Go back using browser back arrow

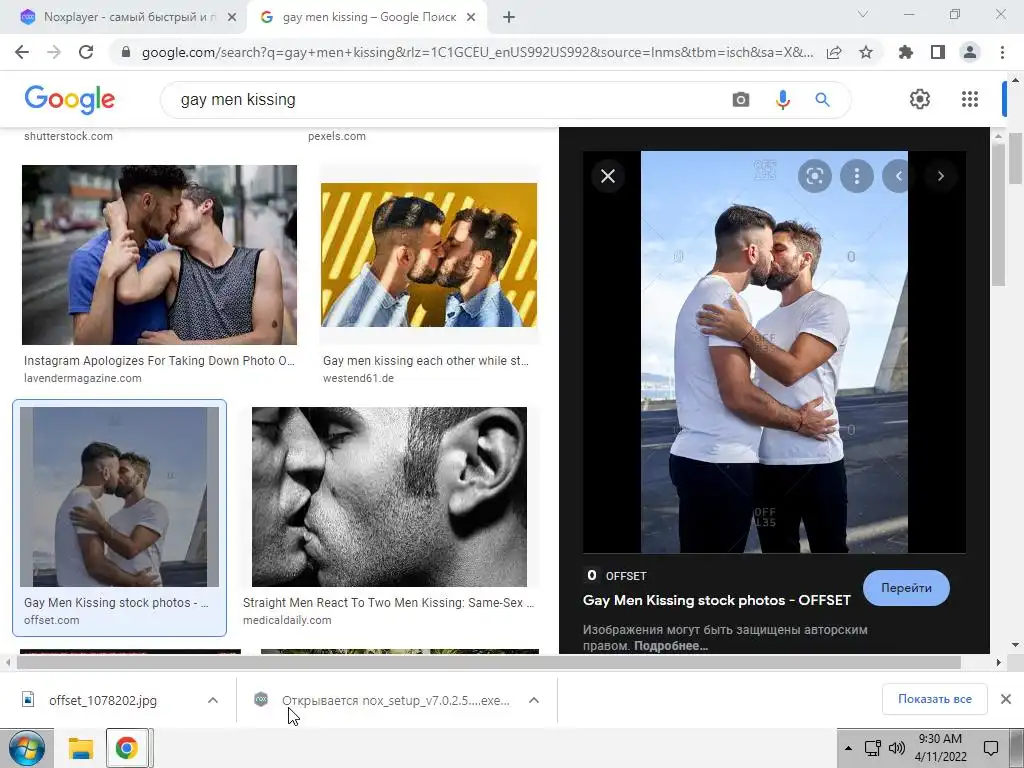[x=22, y=52]
